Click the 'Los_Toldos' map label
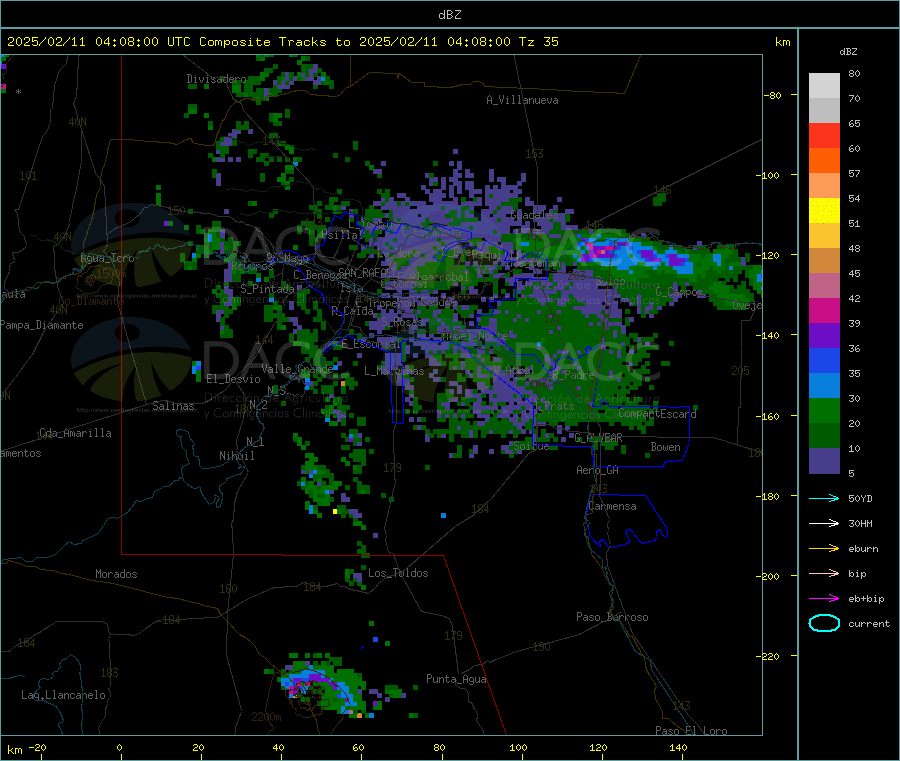Image resolution: width=900 pixels, height=761 pixels. click(398, 573)
